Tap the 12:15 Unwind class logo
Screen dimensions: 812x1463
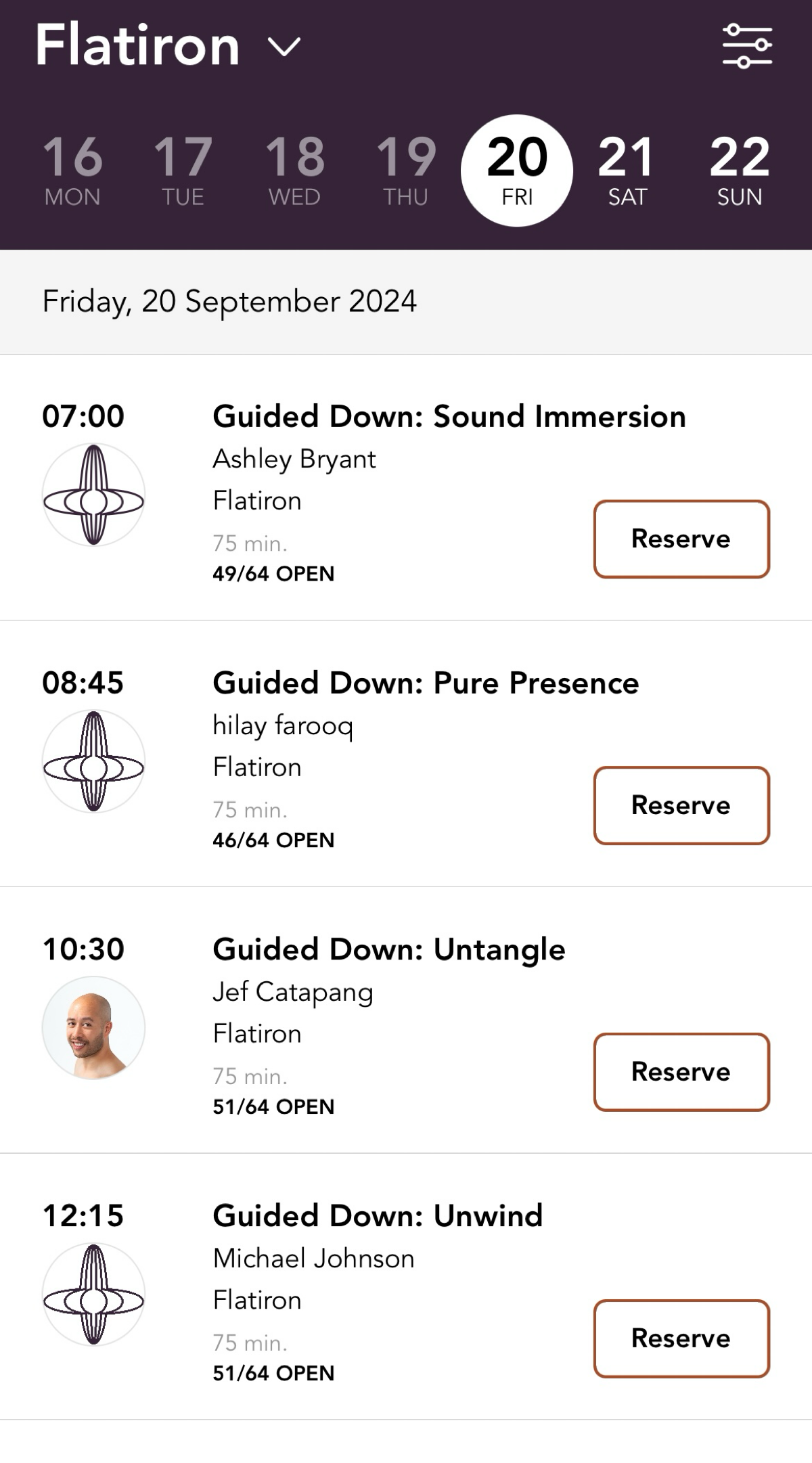click(93, 1295)
